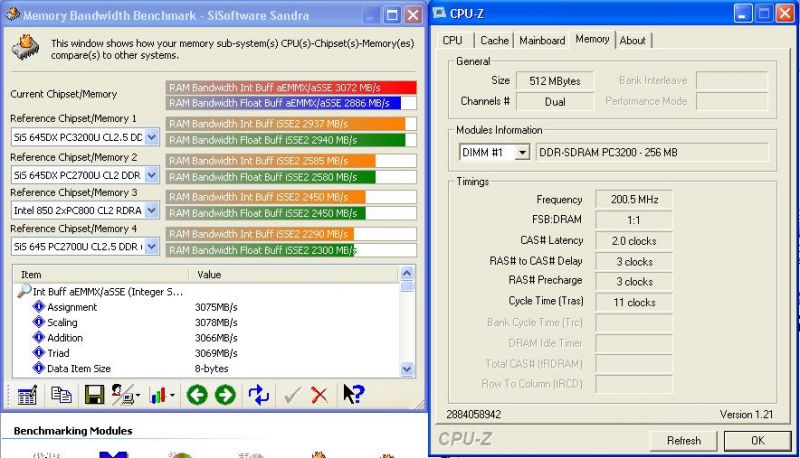Open Reference Chipset/Memory 1 dropdown (SiS 645DX PC3200U)
The width and height of the screenshot is (800, 458).
point(152,137)
